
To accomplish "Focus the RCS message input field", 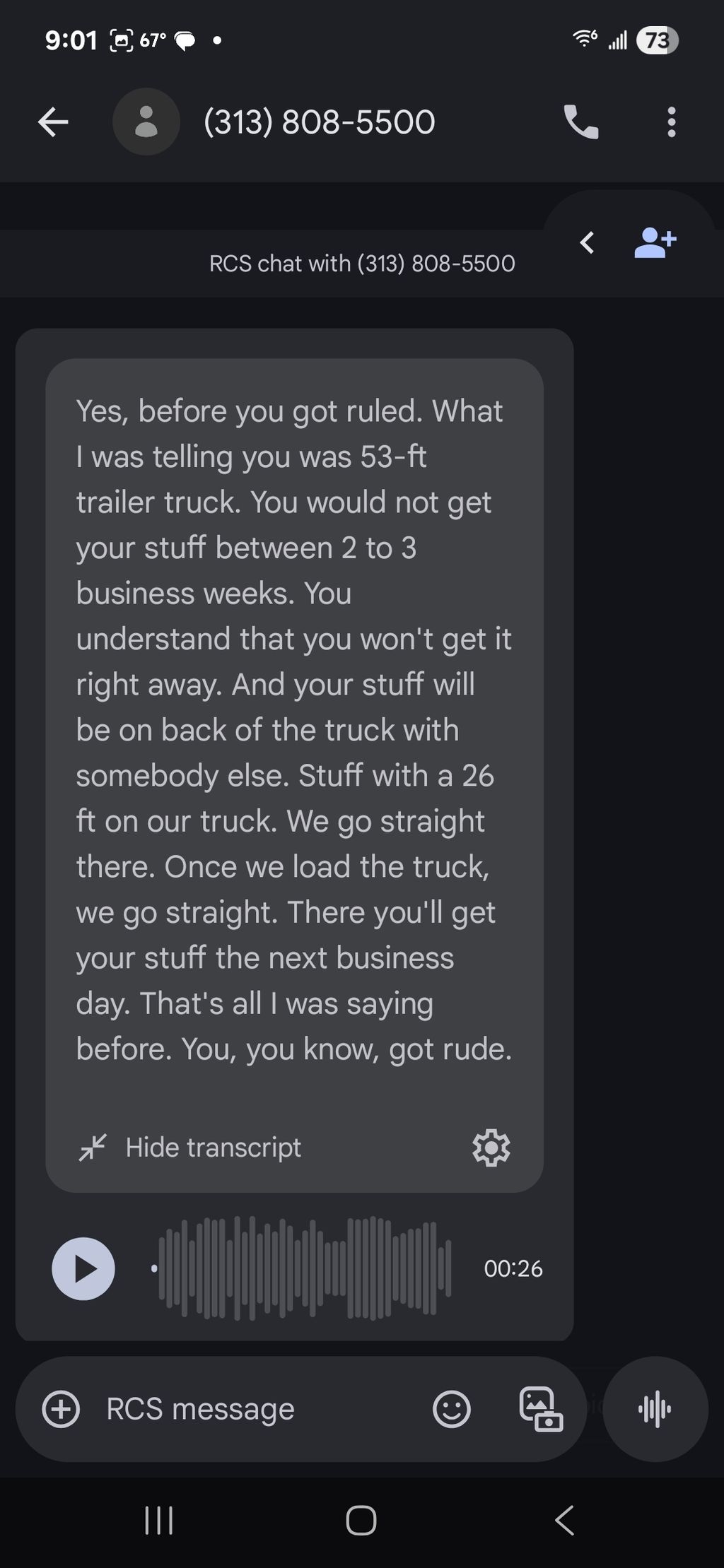I will (262, 1410).
